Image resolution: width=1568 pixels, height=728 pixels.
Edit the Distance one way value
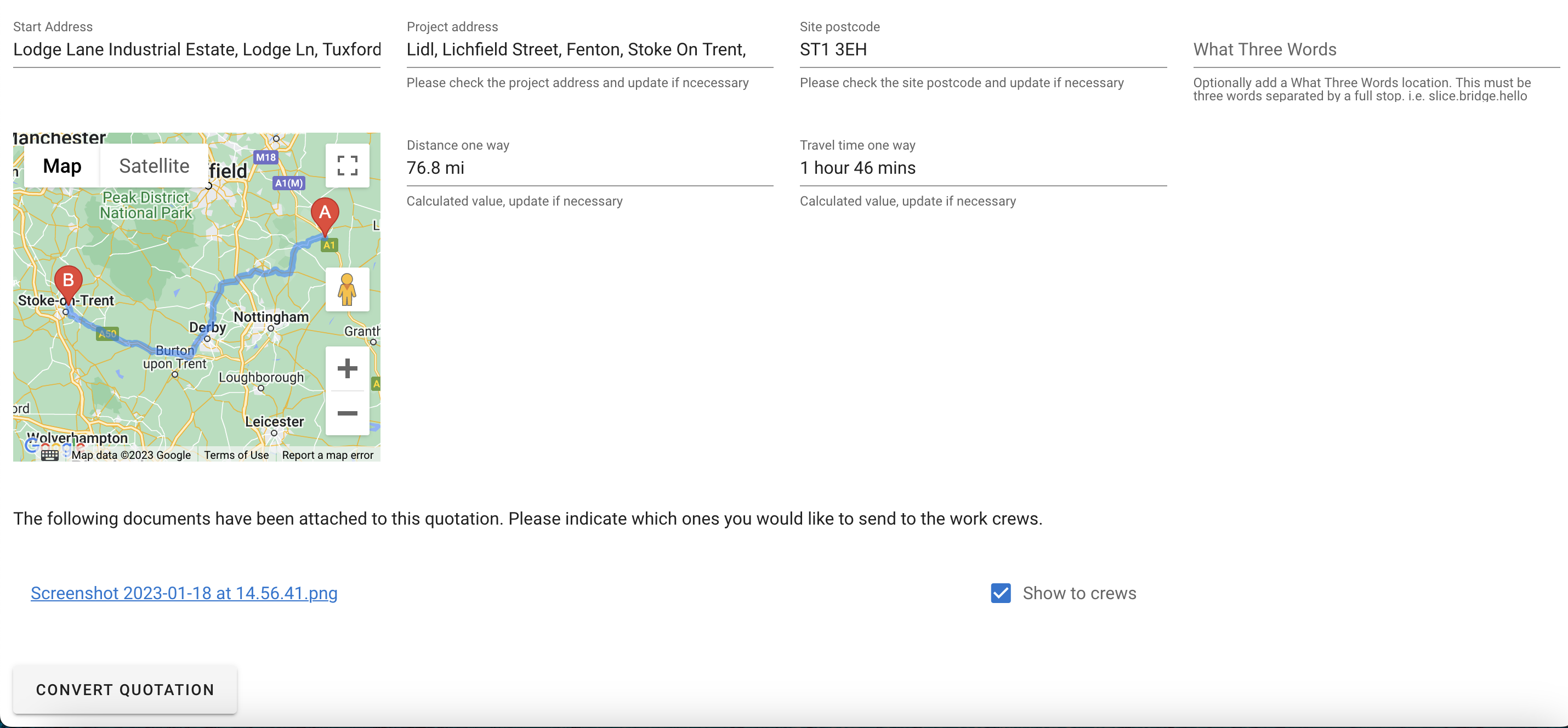coord(589,168)
